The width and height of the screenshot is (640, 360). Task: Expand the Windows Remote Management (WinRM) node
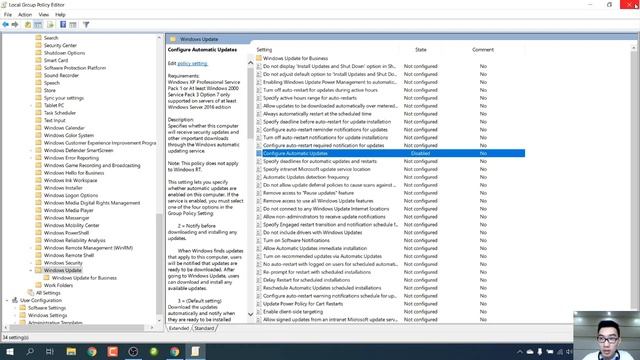pyautogui.click(x=31, y=248)
